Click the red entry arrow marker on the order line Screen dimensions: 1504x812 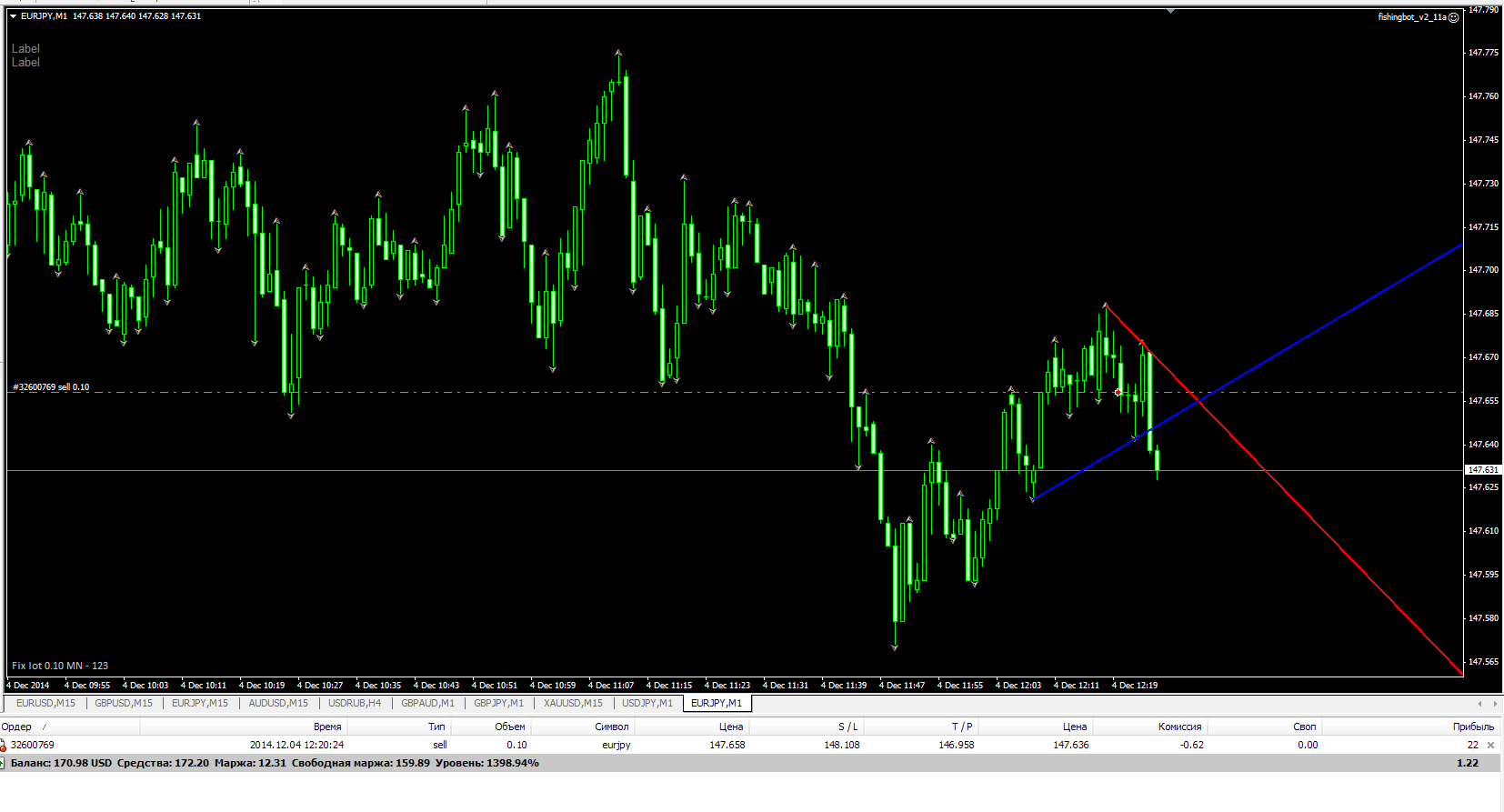pyautogui.click(x=1118, y=392)
